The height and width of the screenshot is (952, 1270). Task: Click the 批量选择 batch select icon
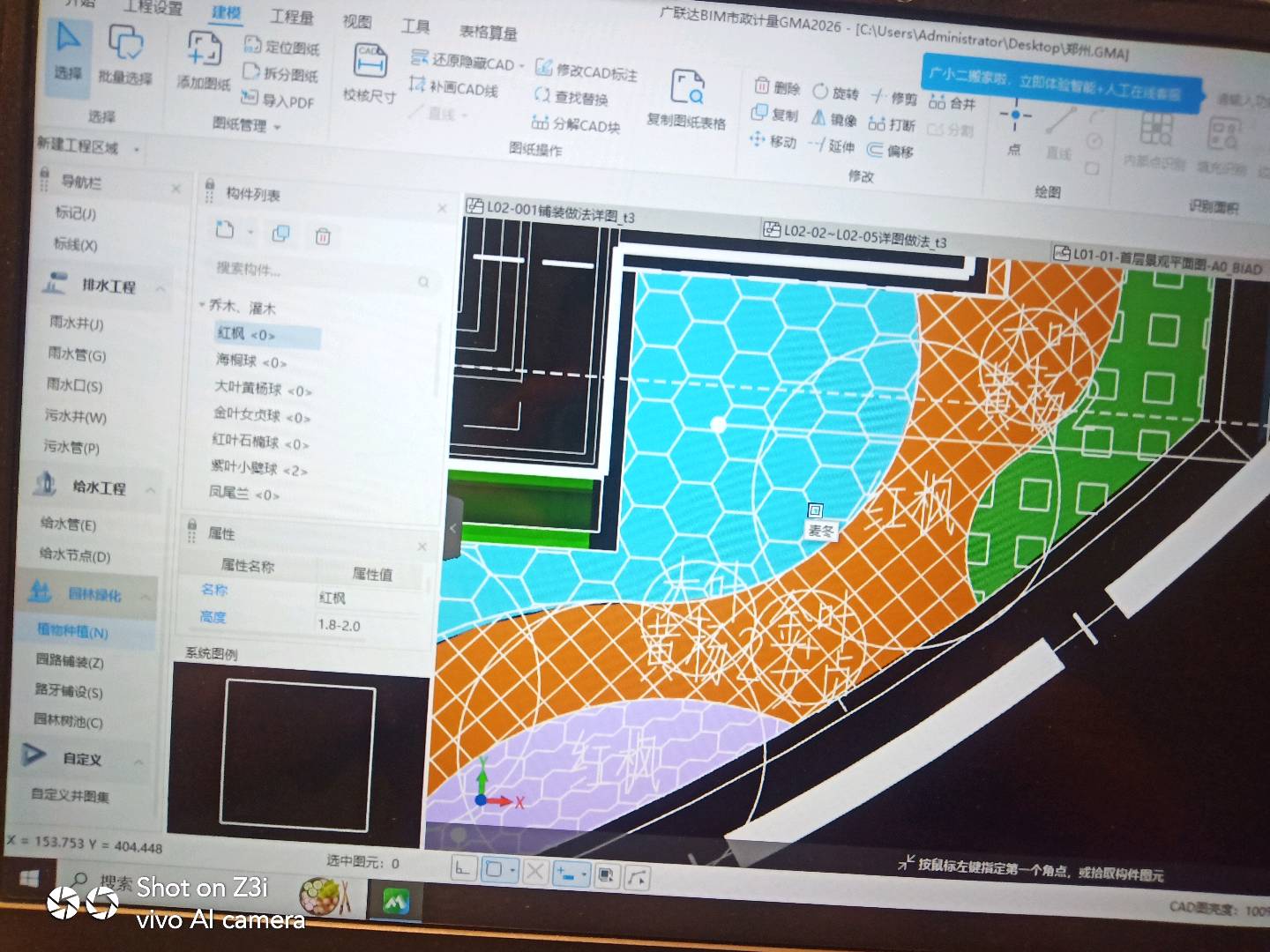[125, 55]
